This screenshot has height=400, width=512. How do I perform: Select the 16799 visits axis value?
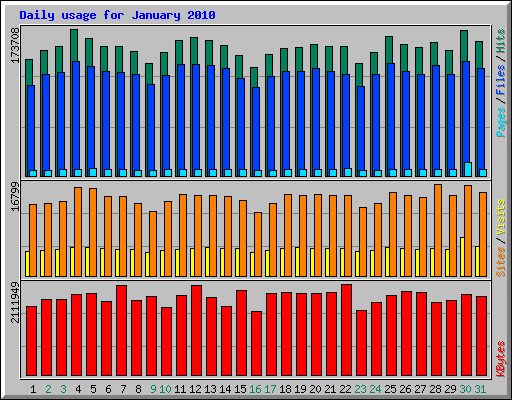tap(15, 196)
